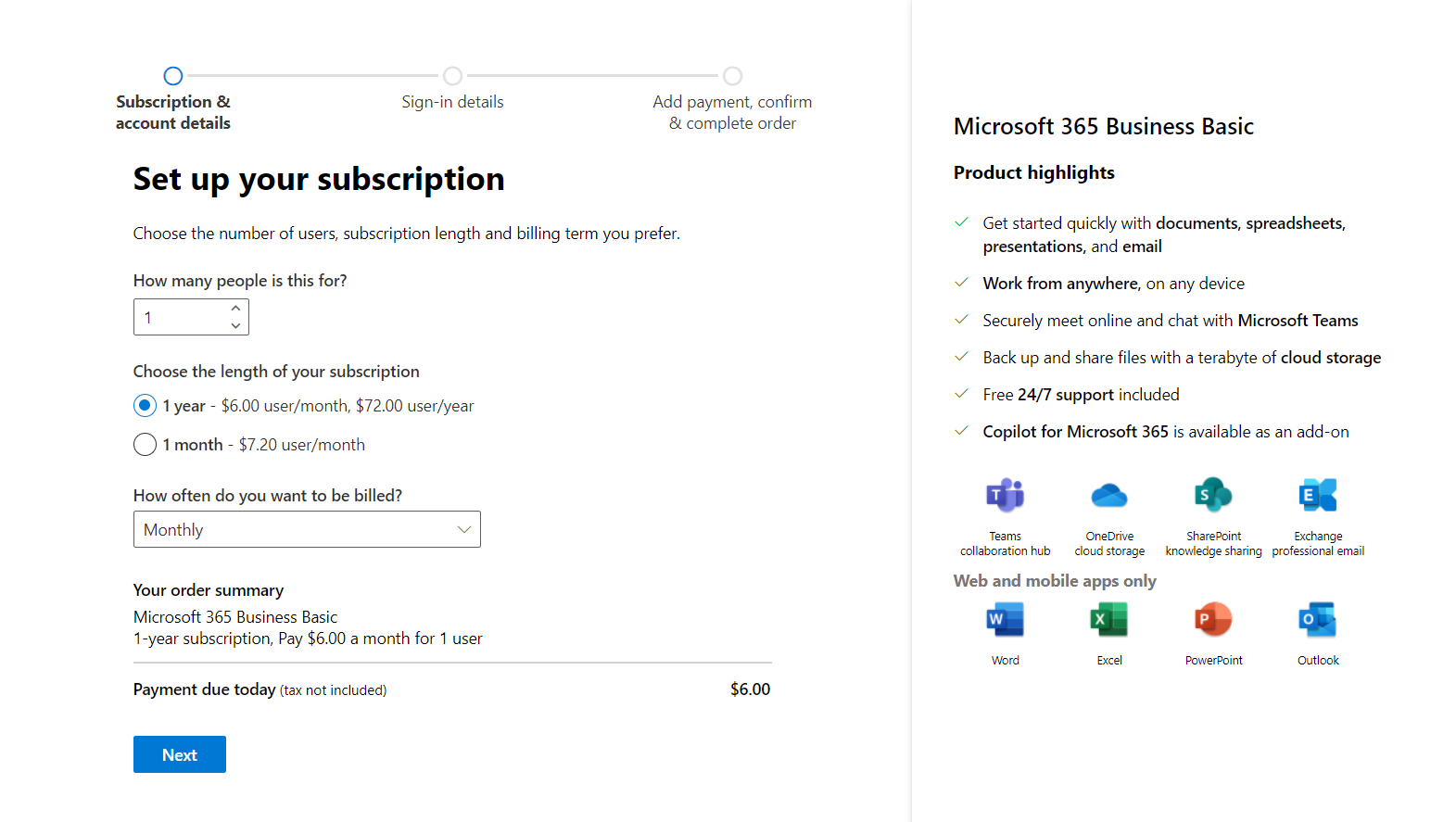This screenshot has width=1456, height=822.
Task: Decrease the number of people with down arrow
Action: tap(235, 325)
